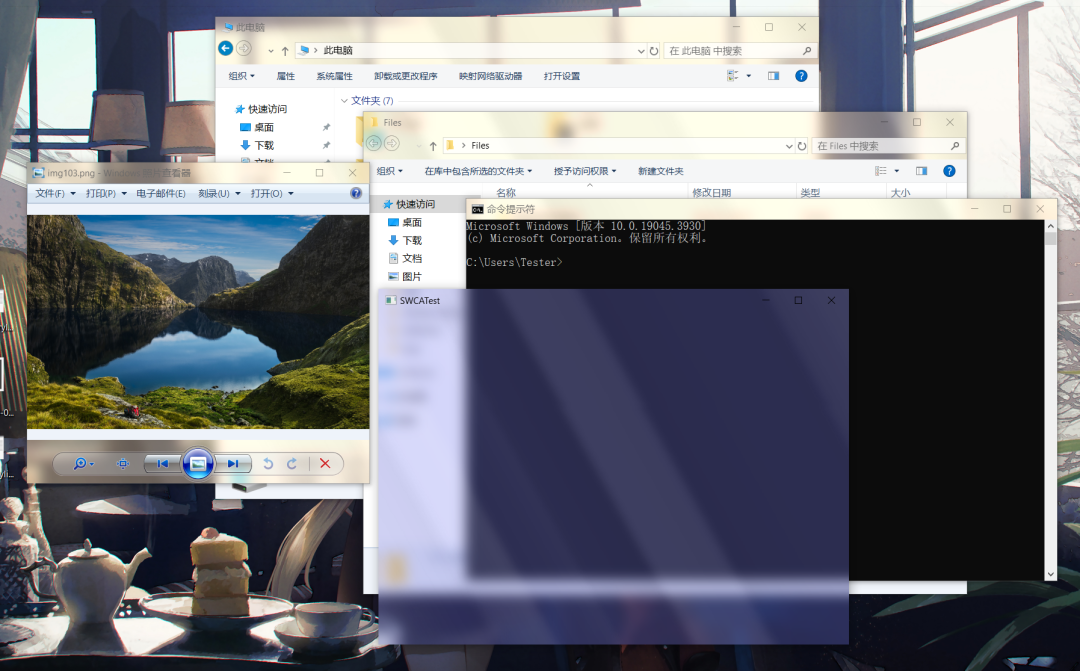Show the image at actual size
The image size is (1080, 671).
click(122, 463)
